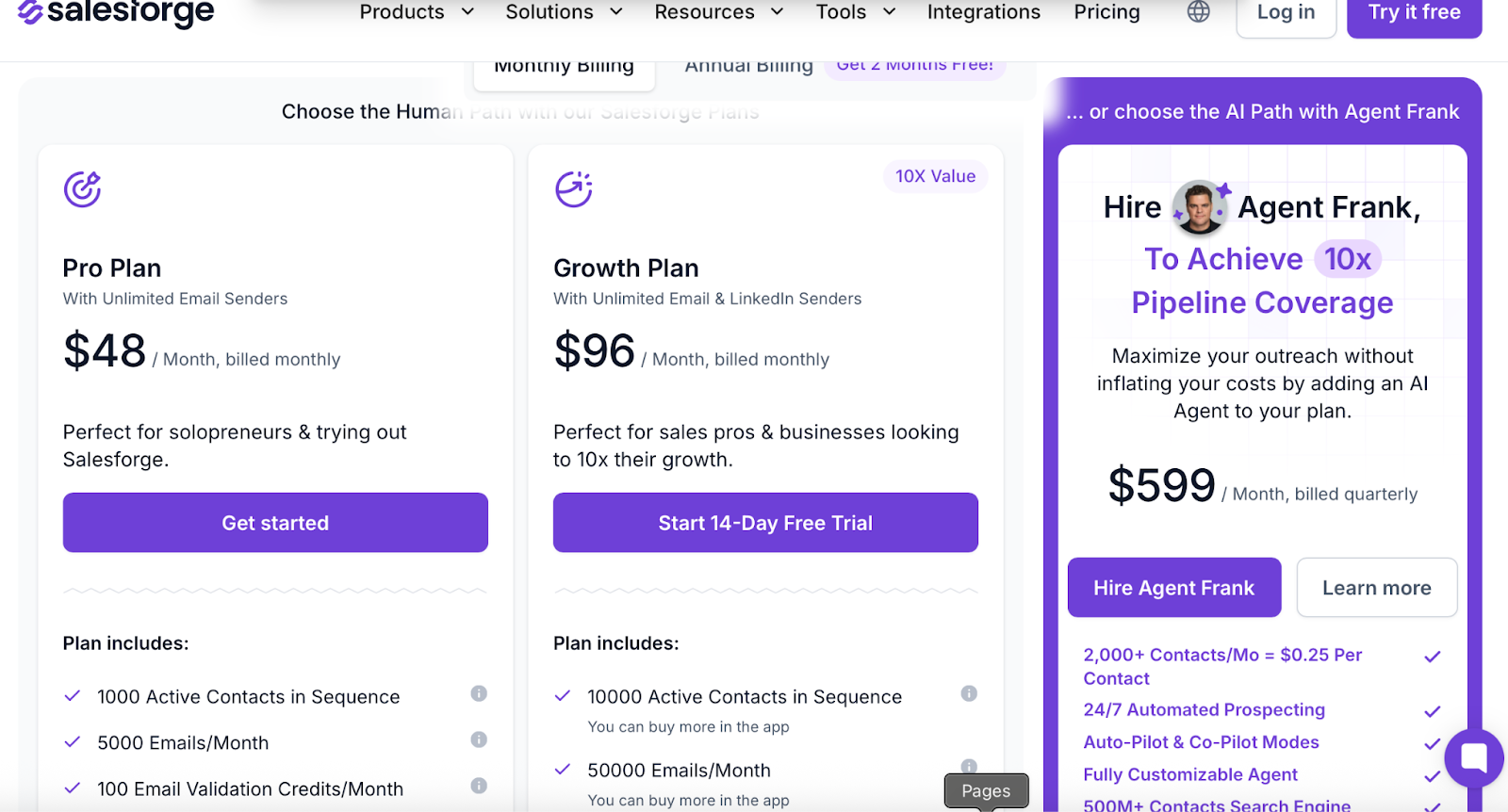Viewport: 1508px width, 812px height.
Task: Start the 14-Day Free Trial
Action: point(764,522)
